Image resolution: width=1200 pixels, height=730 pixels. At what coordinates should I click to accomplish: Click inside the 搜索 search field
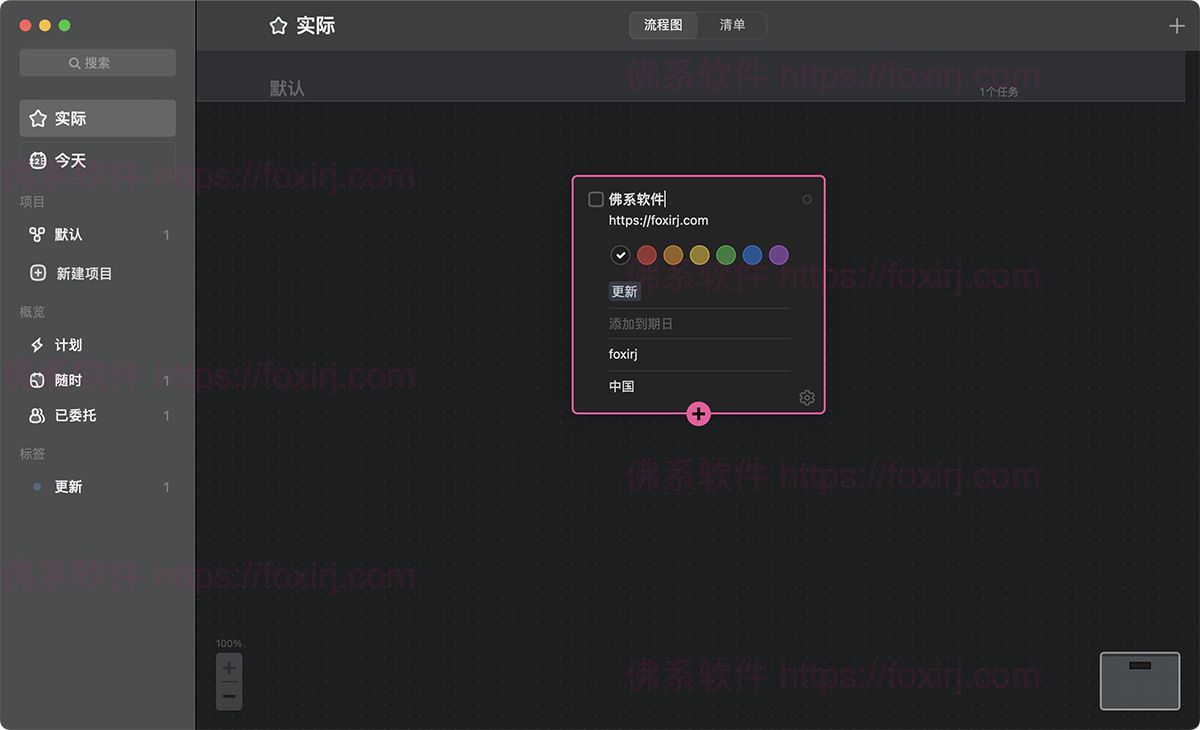(96, 62)
